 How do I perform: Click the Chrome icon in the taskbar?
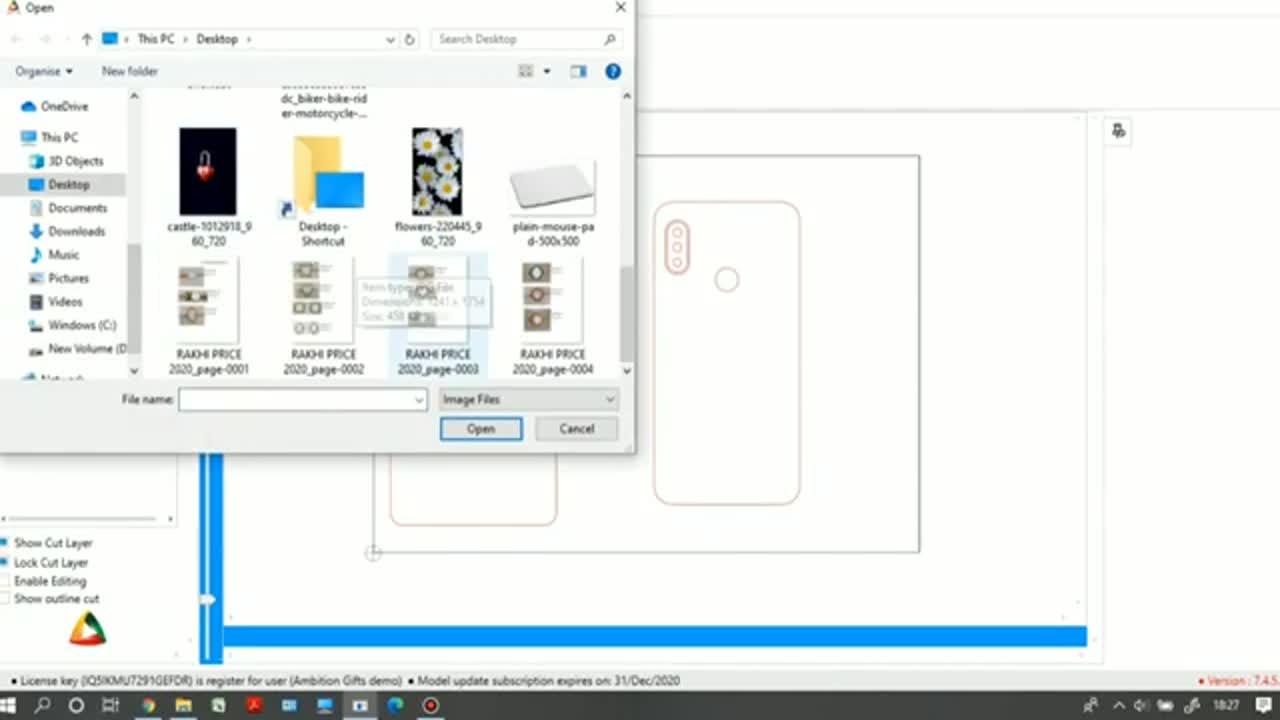point(148,705)
